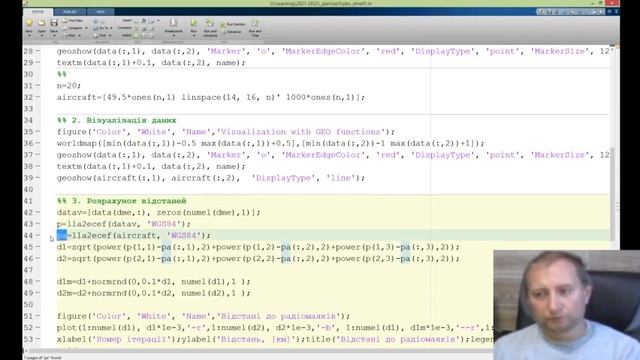Click 'n=20;' on line 31
The width and height of the screenshot is (640, 360).
(69, 86)
